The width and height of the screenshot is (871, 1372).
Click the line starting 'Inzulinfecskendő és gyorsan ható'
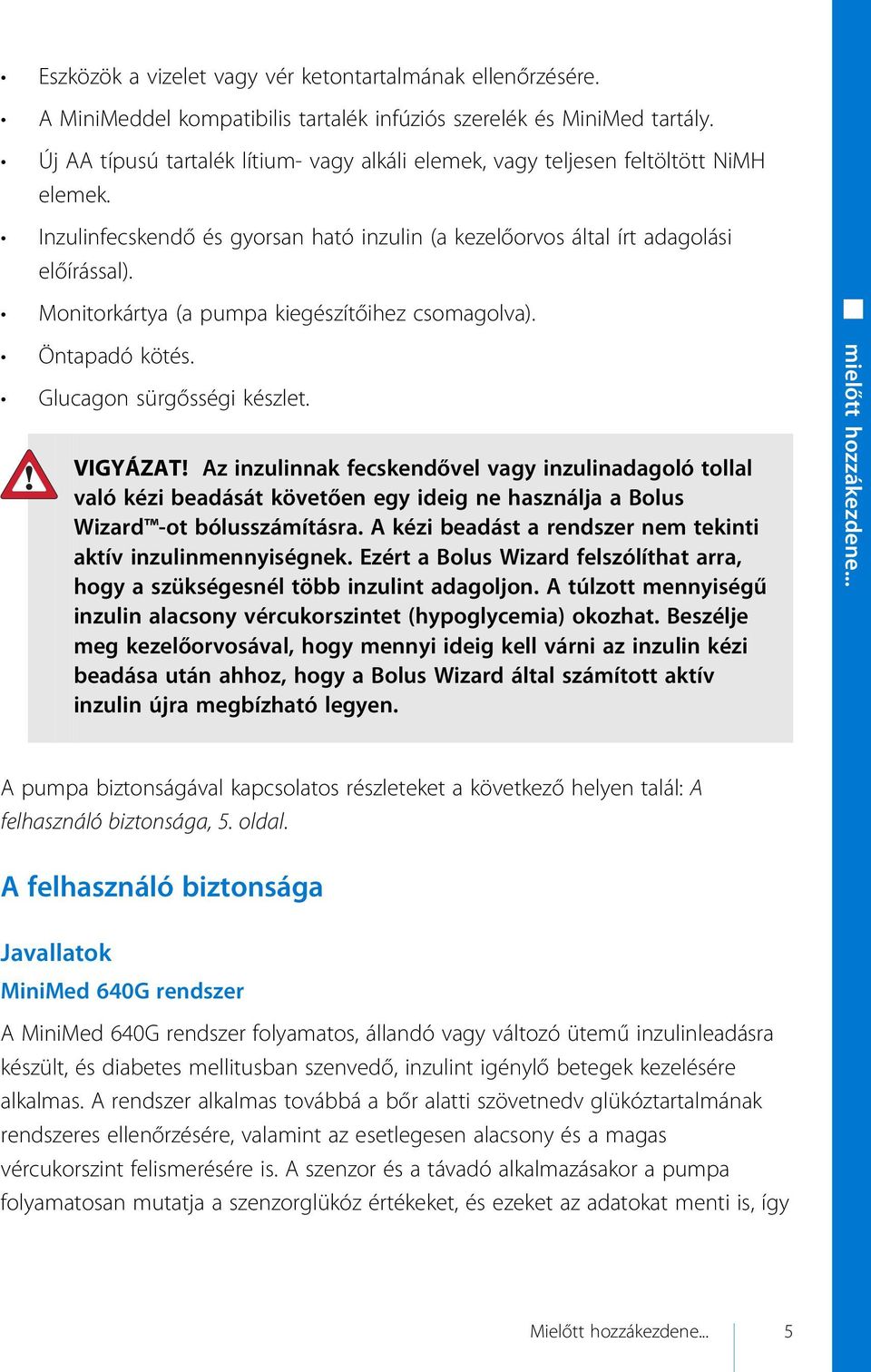385,238
